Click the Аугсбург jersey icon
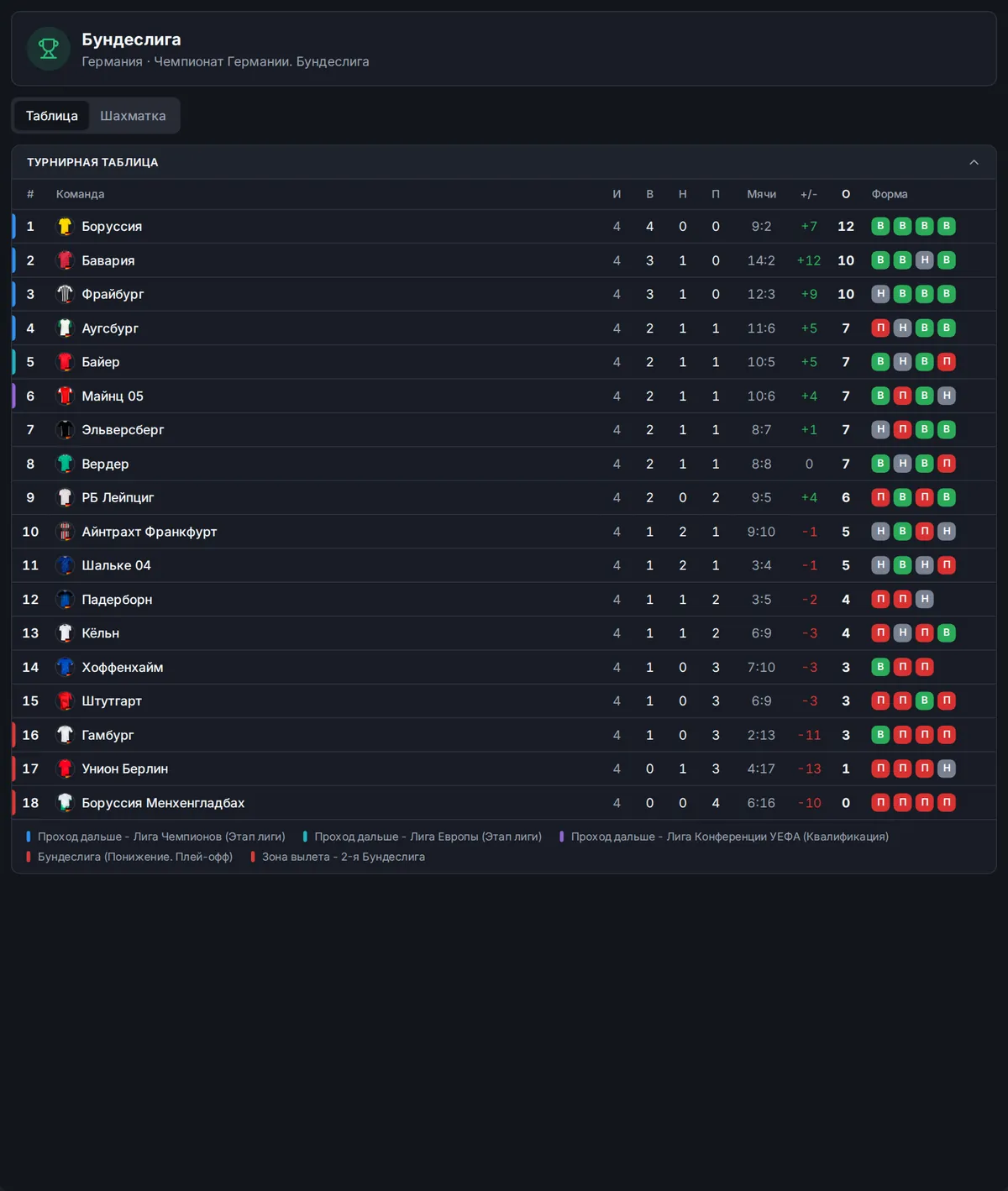The image size is (1008, 1191). point(65,328)
